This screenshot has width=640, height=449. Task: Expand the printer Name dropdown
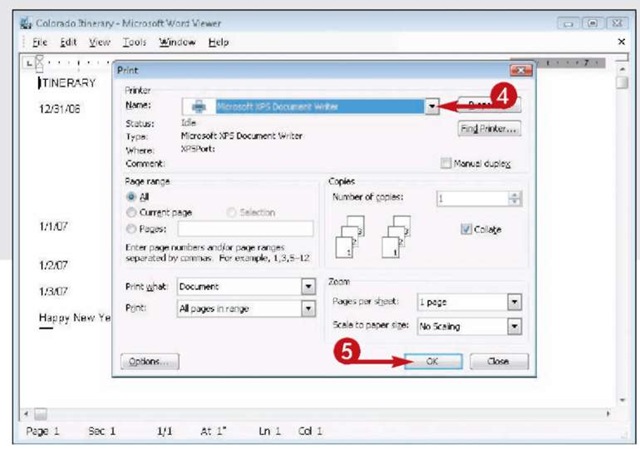pos(431,107)
